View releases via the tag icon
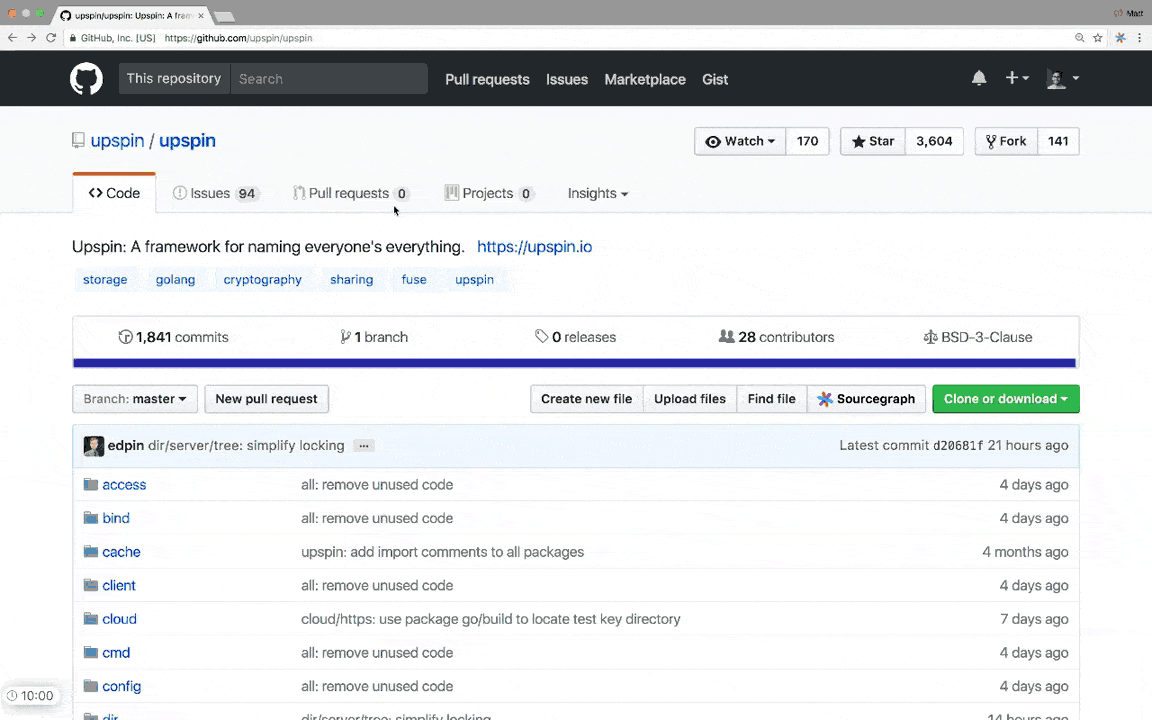Screen dimensions: 1152x720 click(x=542, y=337)
